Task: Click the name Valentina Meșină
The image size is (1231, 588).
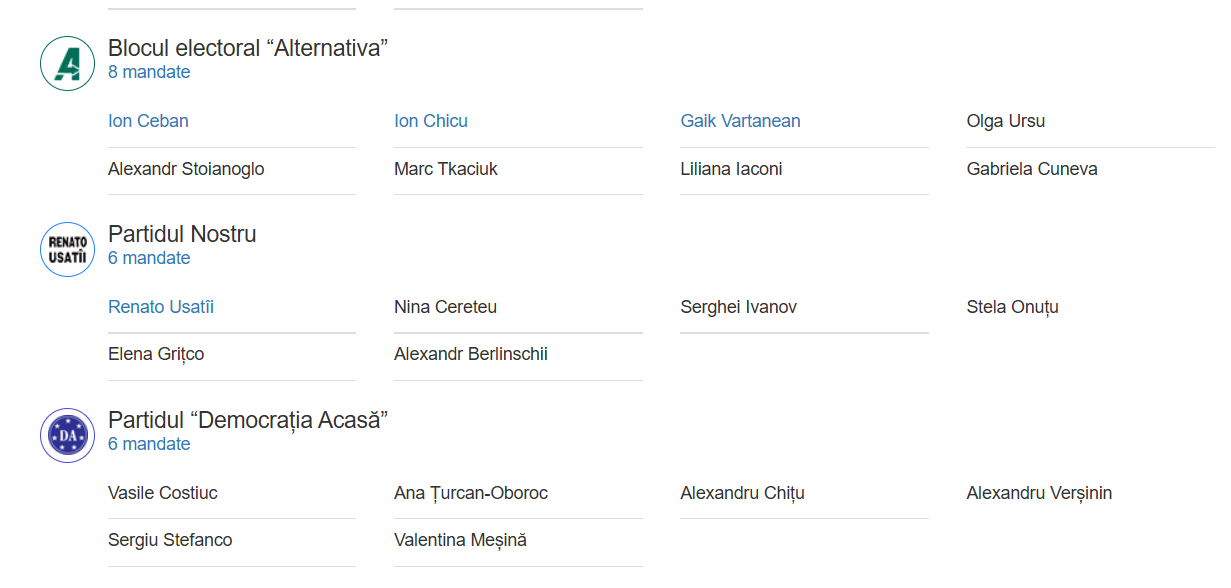Action: tap(460, 540)
